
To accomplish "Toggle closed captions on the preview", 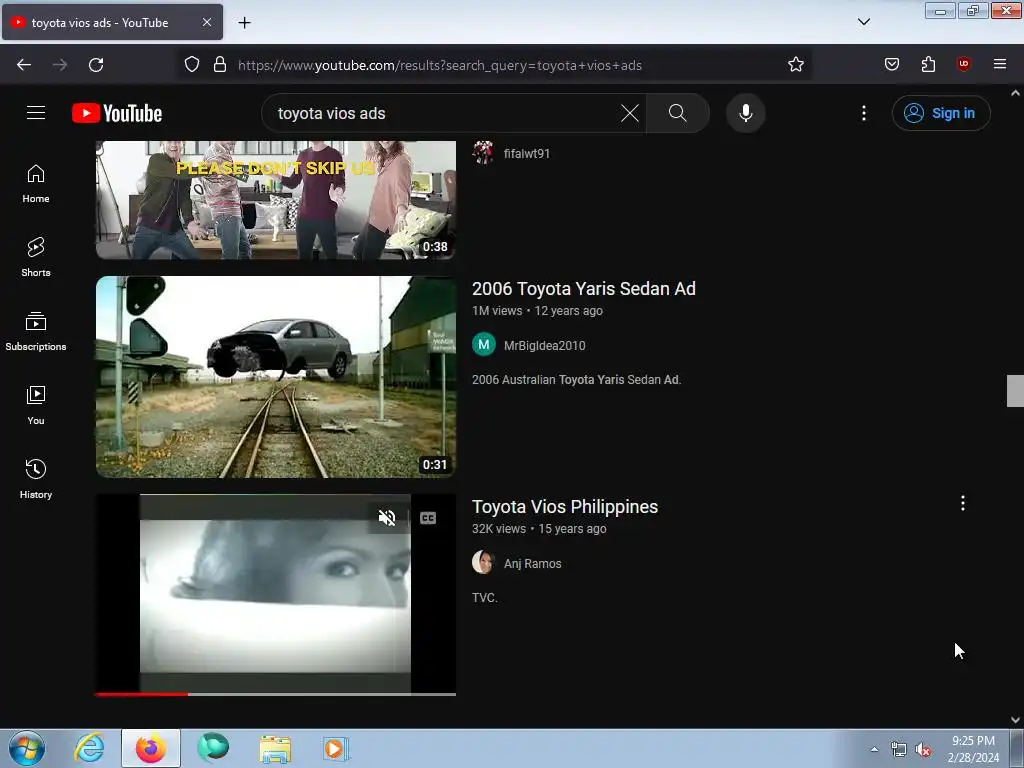I will click(x=428, y=518).
